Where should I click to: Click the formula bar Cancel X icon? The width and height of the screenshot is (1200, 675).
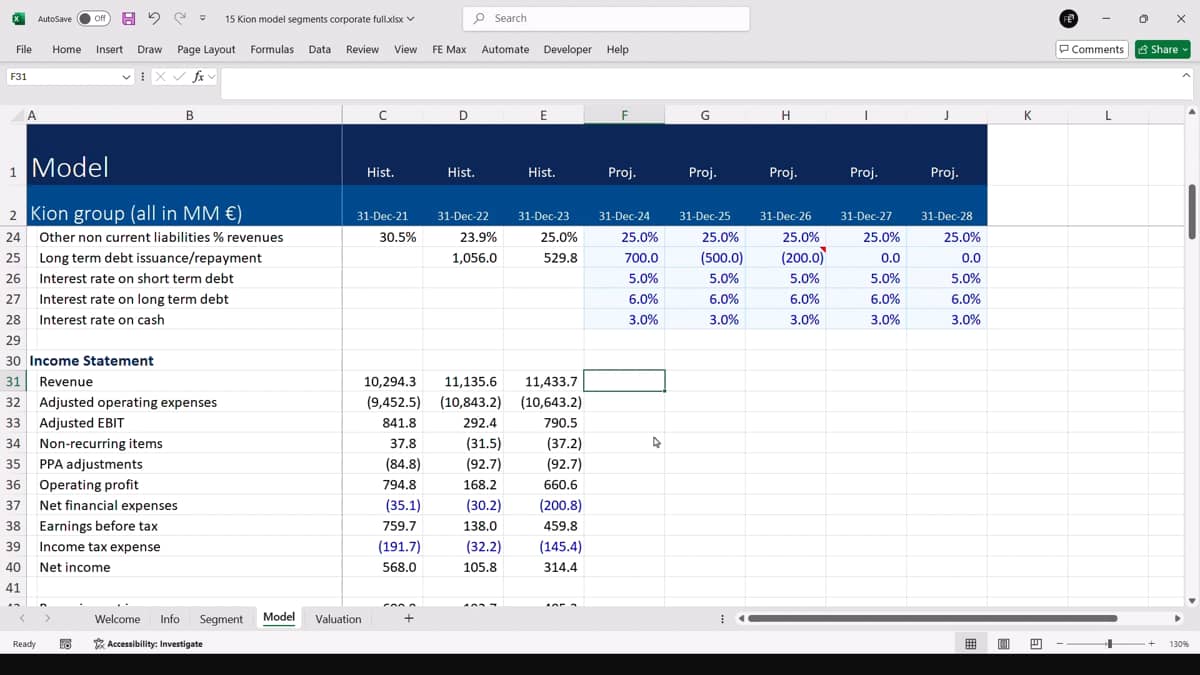pos(161,77)
